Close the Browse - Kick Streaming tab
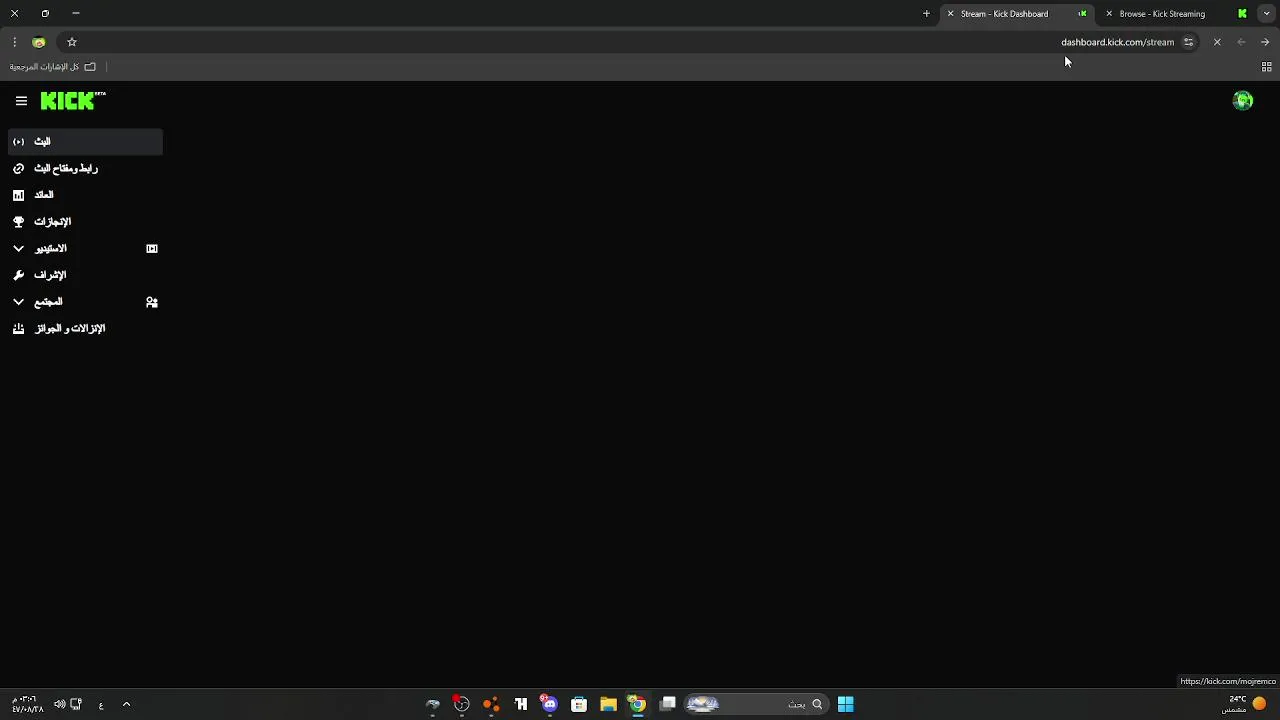1280x720 pixels. tap(1109, 14)
